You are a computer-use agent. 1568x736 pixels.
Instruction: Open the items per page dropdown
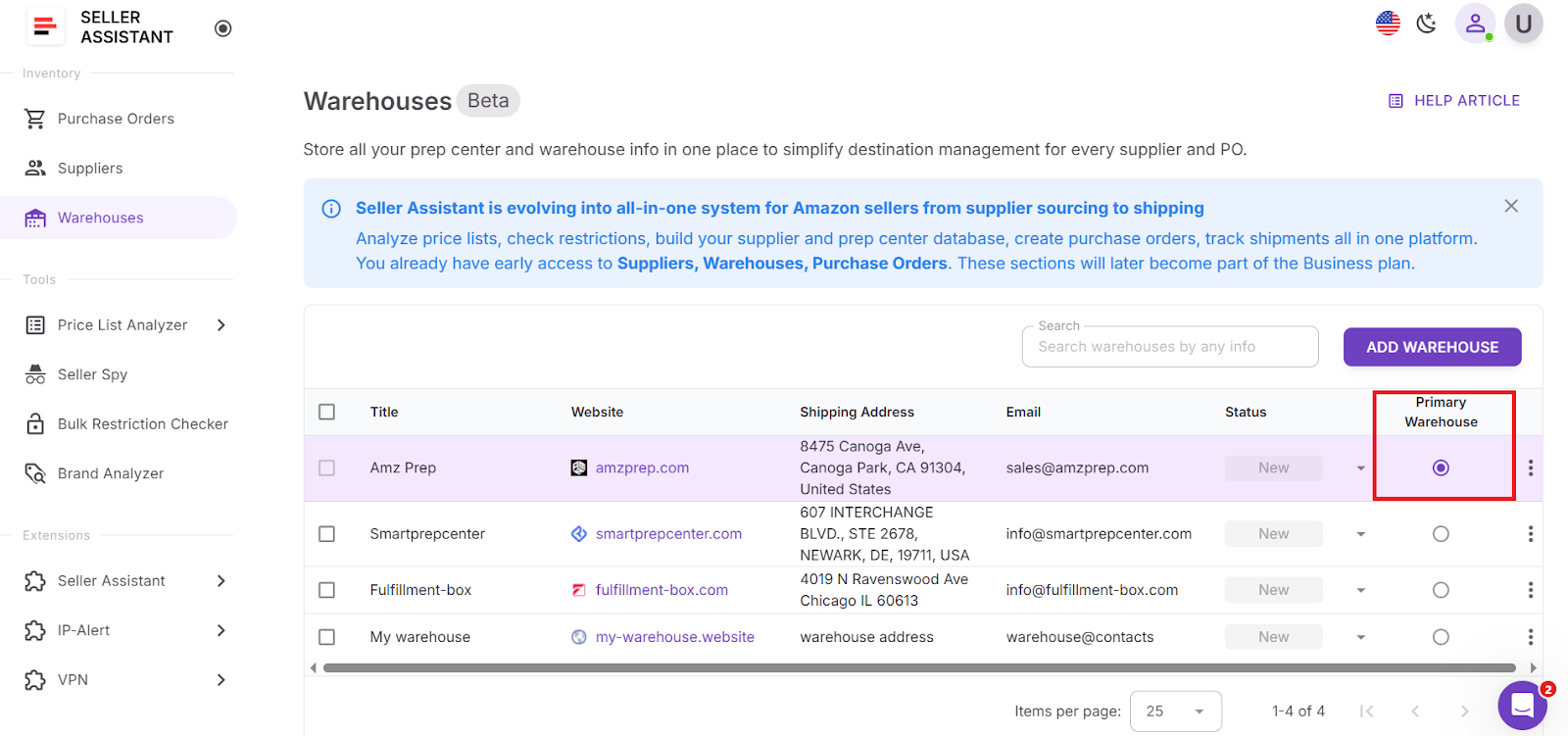coord(1175,711)
